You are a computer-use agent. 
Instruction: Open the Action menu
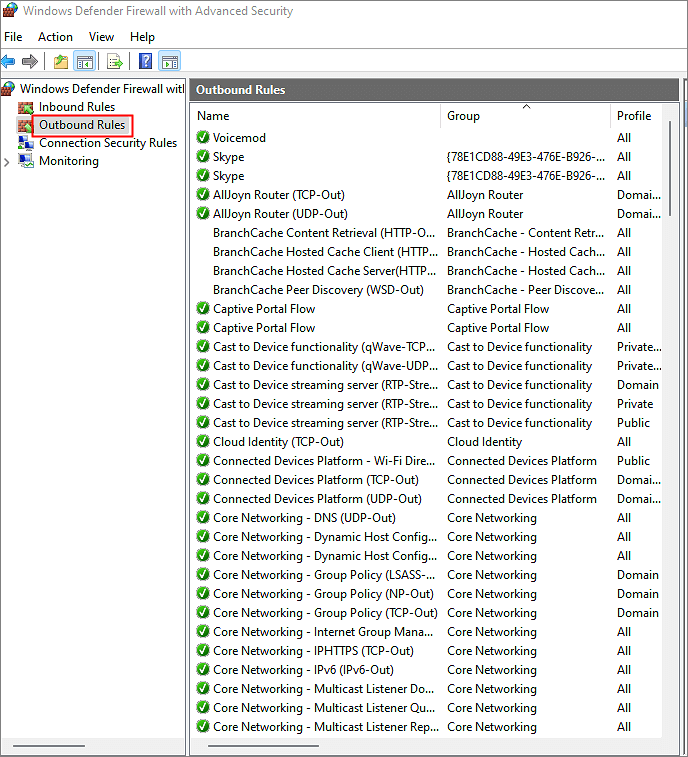[55, 37]
